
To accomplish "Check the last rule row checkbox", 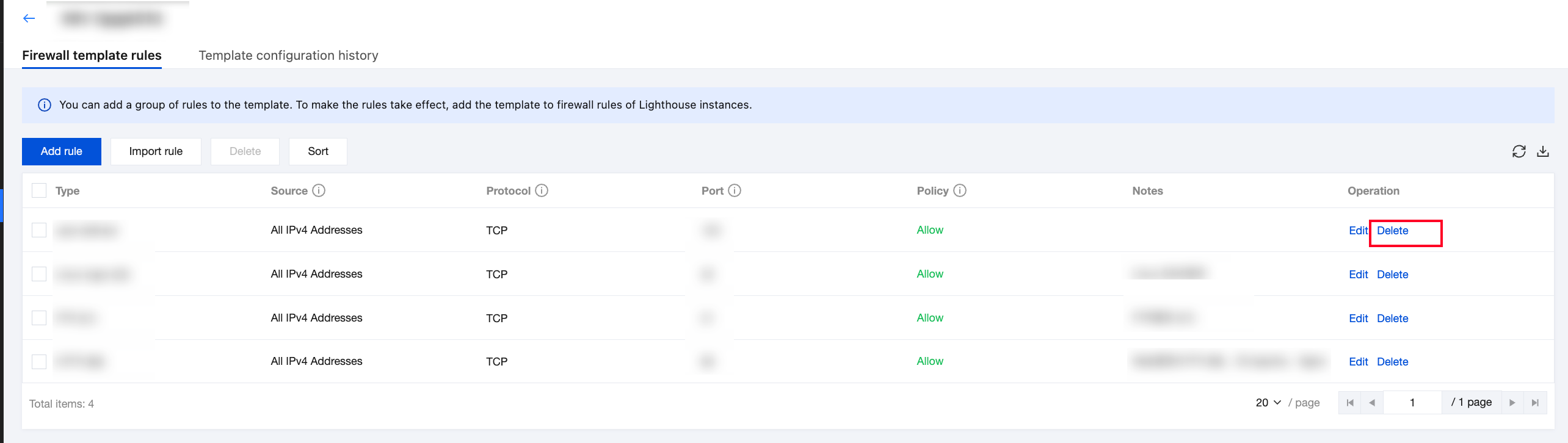I will (39, 361).
